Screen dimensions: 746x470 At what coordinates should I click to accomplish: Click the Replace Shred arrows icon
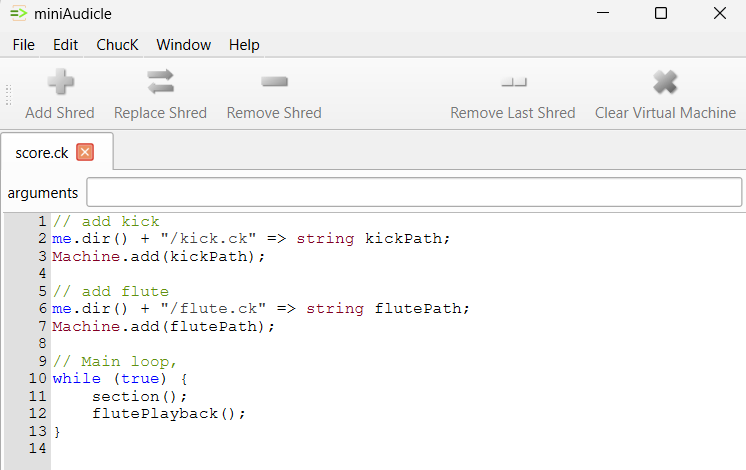click(160, 82)
